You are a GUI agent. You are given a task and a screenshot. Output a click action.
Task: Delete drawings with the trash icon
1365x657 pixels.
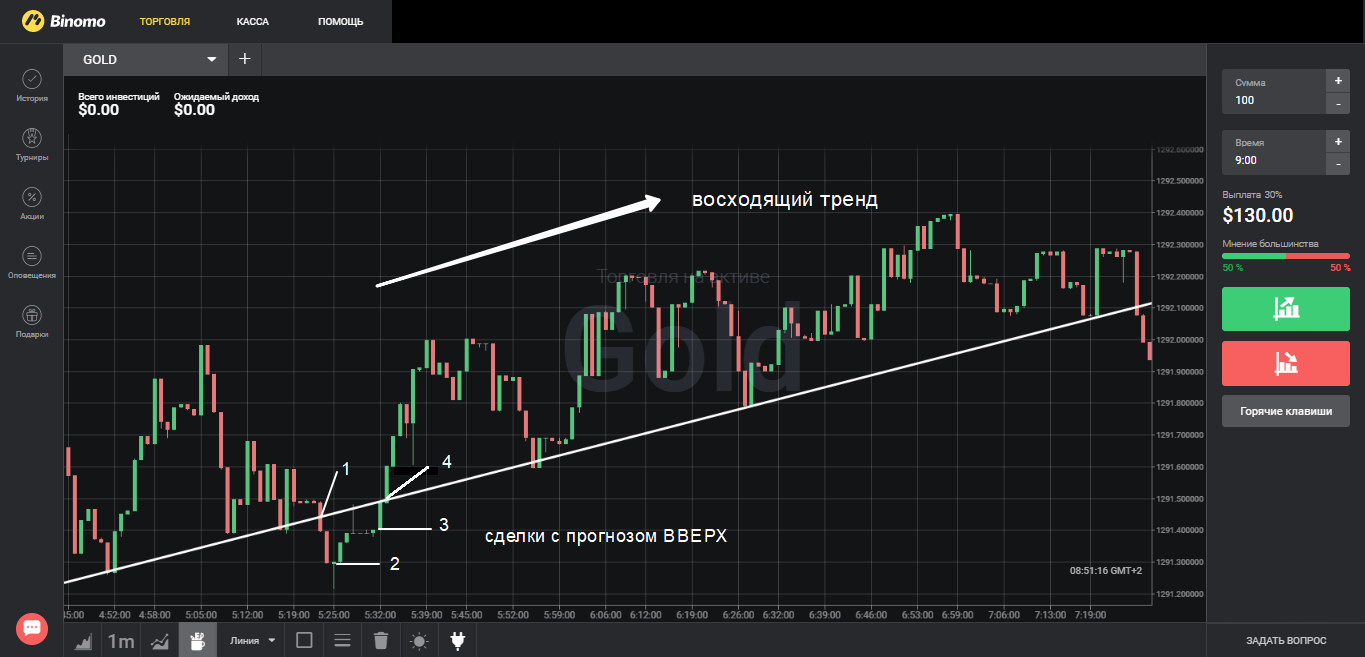click(x=380, y=641)
